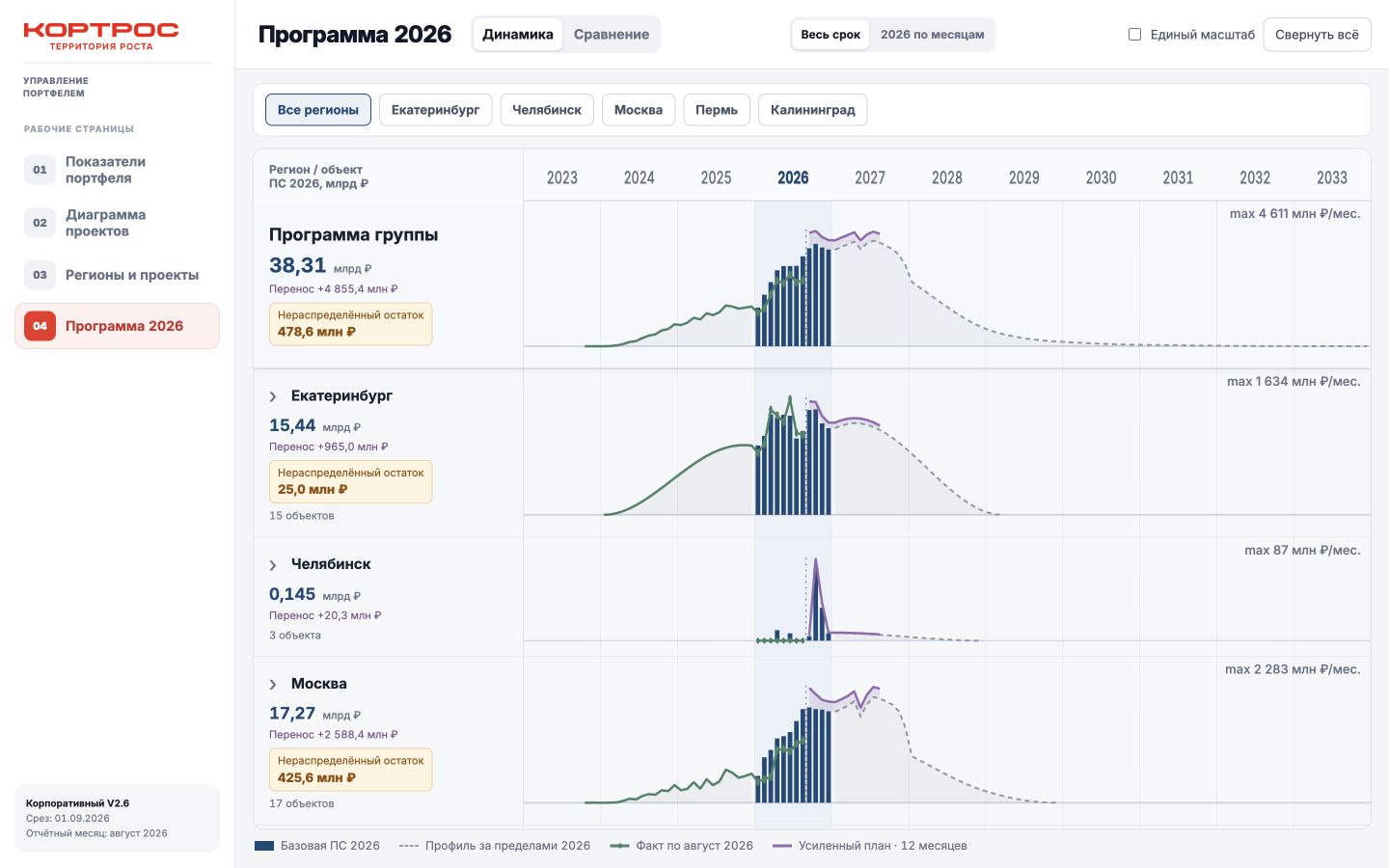Filter by Екатеринбург region chip
Viewport: 1389px width, 868px height.
click(436, 110)
